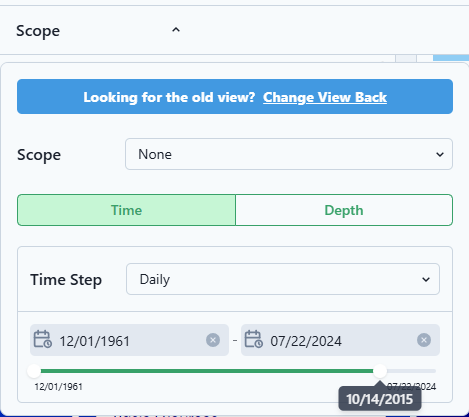Click the end date input field
This screenshot has width=469, height=417.
click(x=340, y=340)
